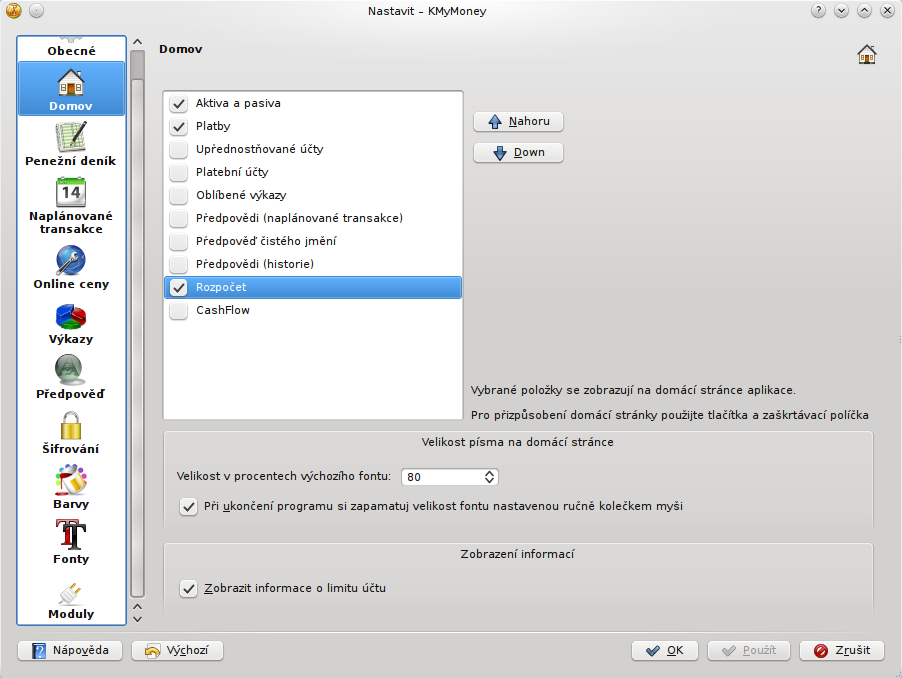Increase font size percentage with up arrow
This screenshot has width=902, height=678.
coord(490,473)
